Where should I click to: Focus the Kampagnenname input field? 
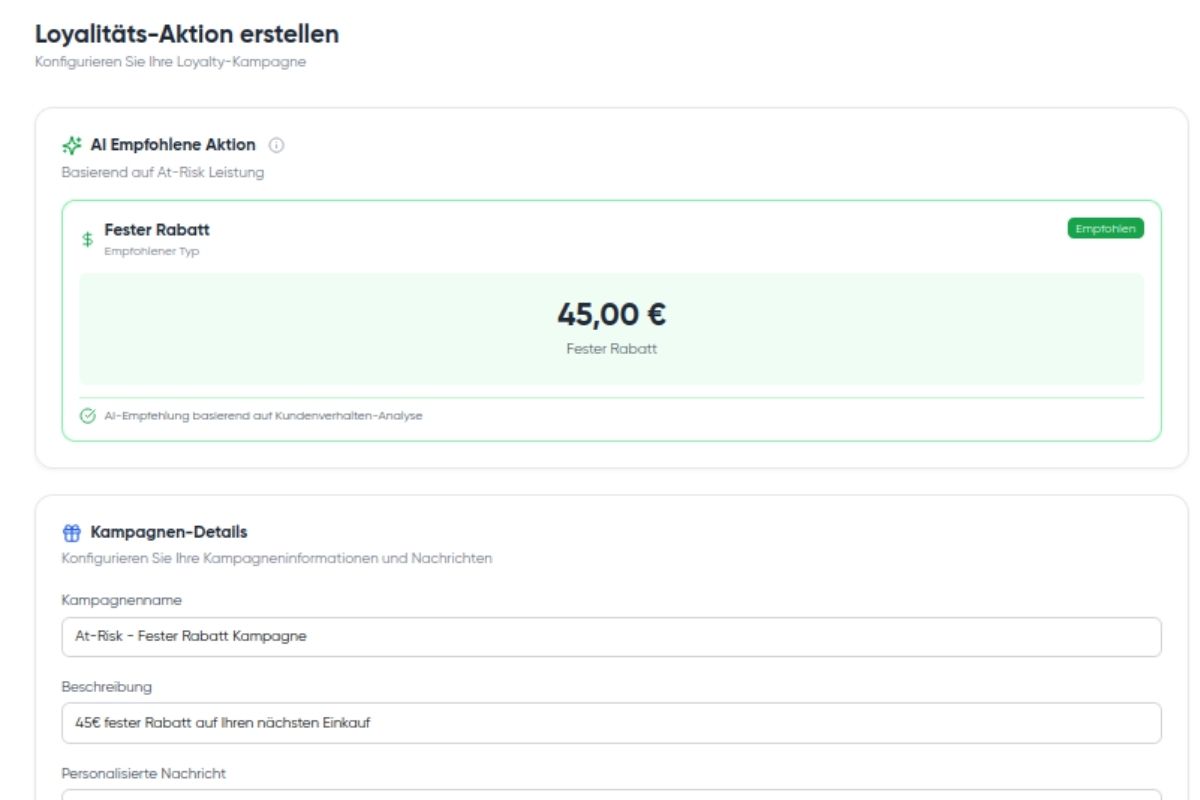[611, 637]
